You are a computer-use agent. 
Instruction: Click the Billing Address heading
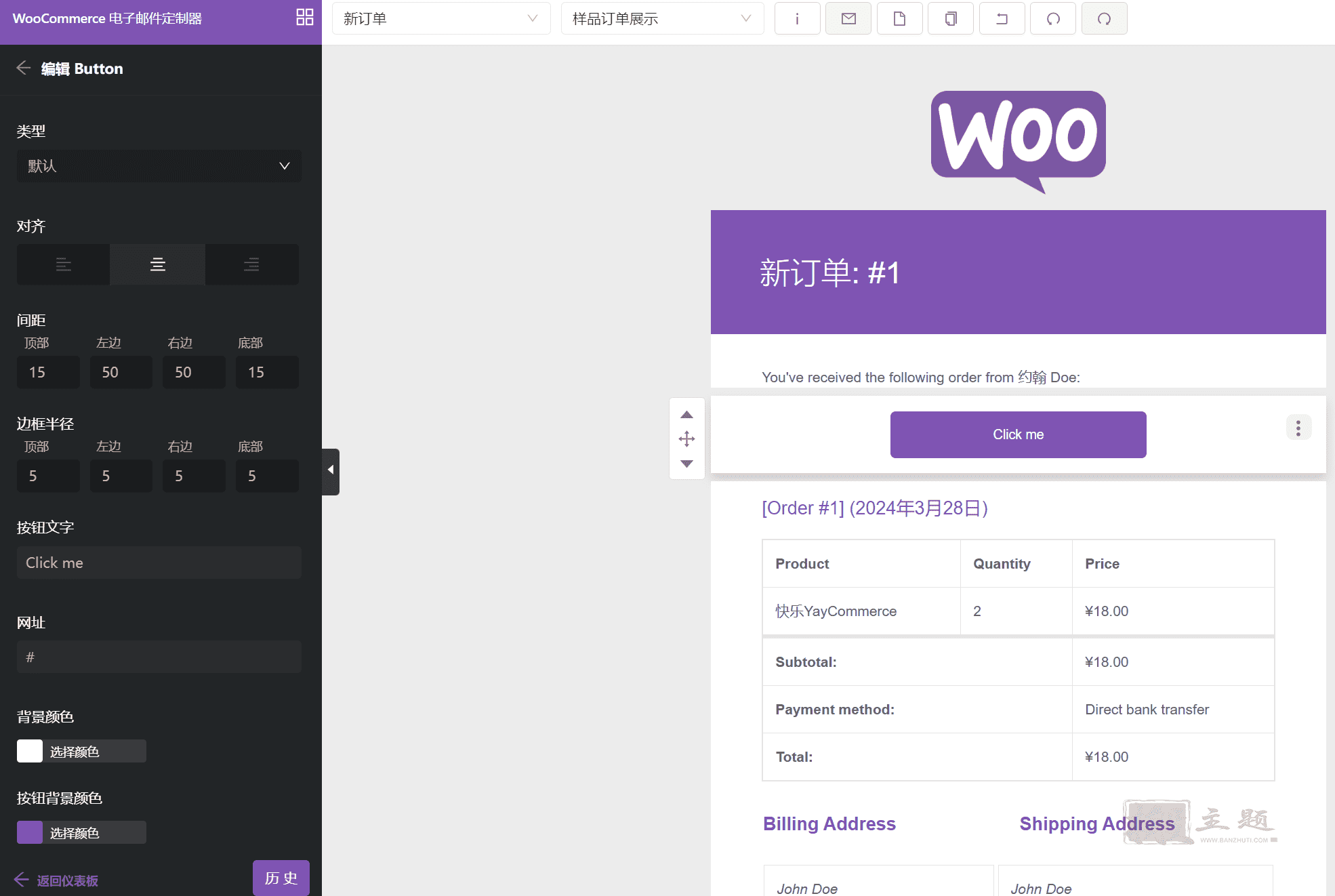point(829,823)
